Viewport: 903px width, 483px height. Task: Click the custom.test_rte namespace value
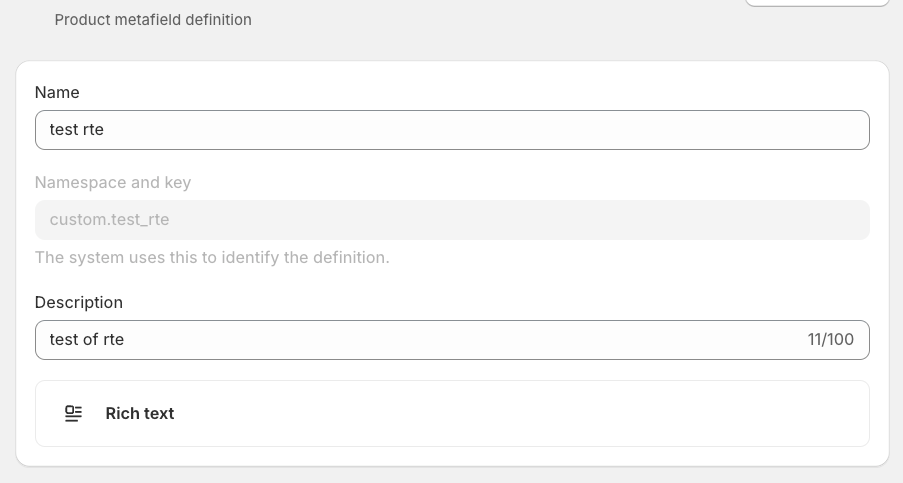click(103, 220)
